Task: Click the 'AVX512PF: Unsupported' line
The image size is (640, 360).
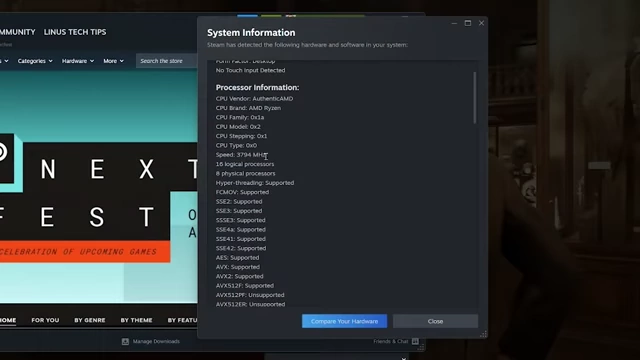Action: pos(250,296)
